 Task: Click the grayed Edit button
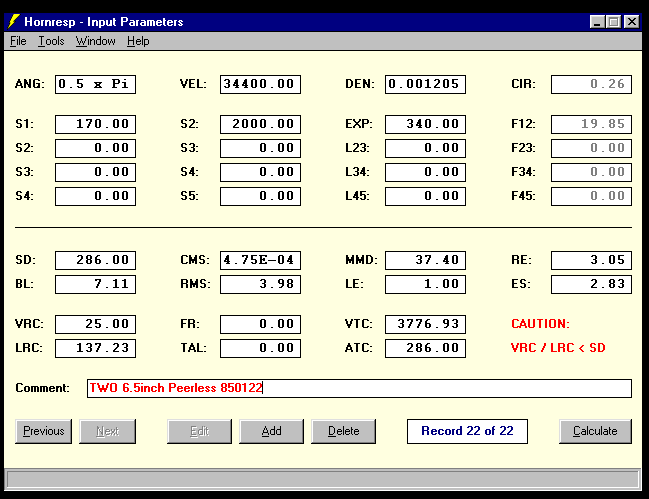(x=200, y=431)
